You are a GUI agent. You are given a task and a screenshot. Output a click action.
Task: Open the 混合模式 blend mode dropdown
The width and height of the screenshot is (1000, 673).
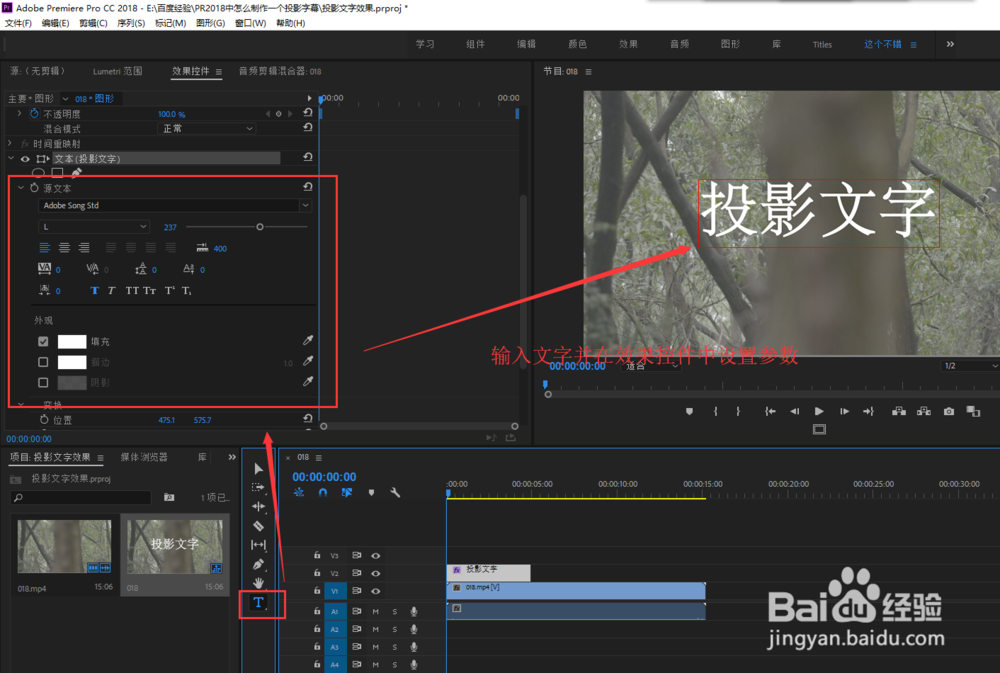coord(205,128)
